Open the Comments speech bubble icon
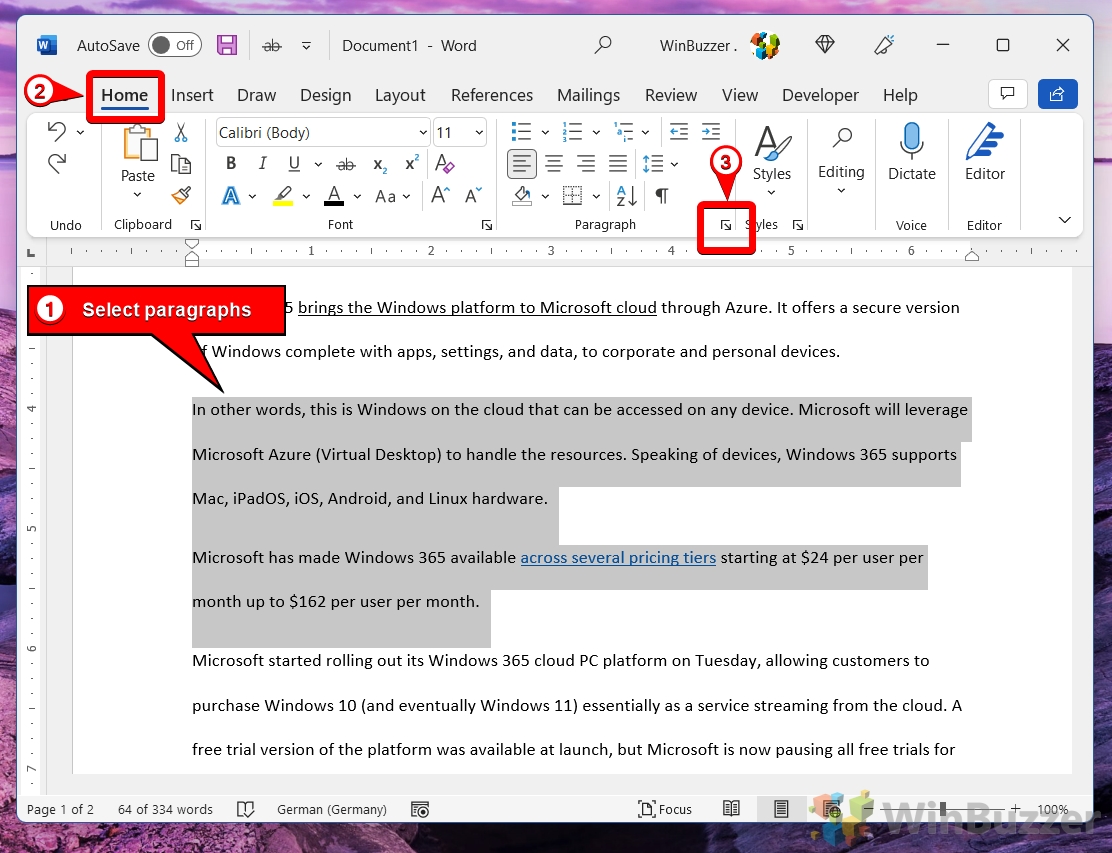 (x=1007, y=94)
